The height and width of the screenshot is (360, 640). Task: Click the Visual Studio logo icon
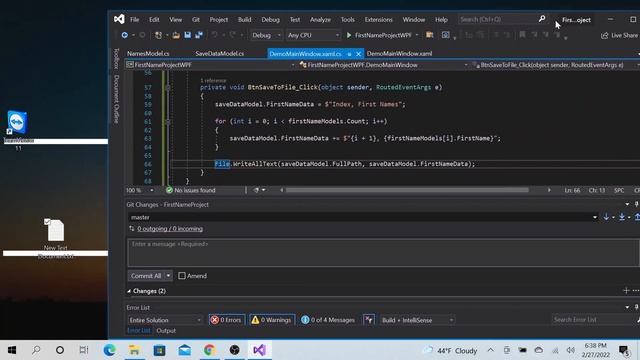click(x=119, y=19)
